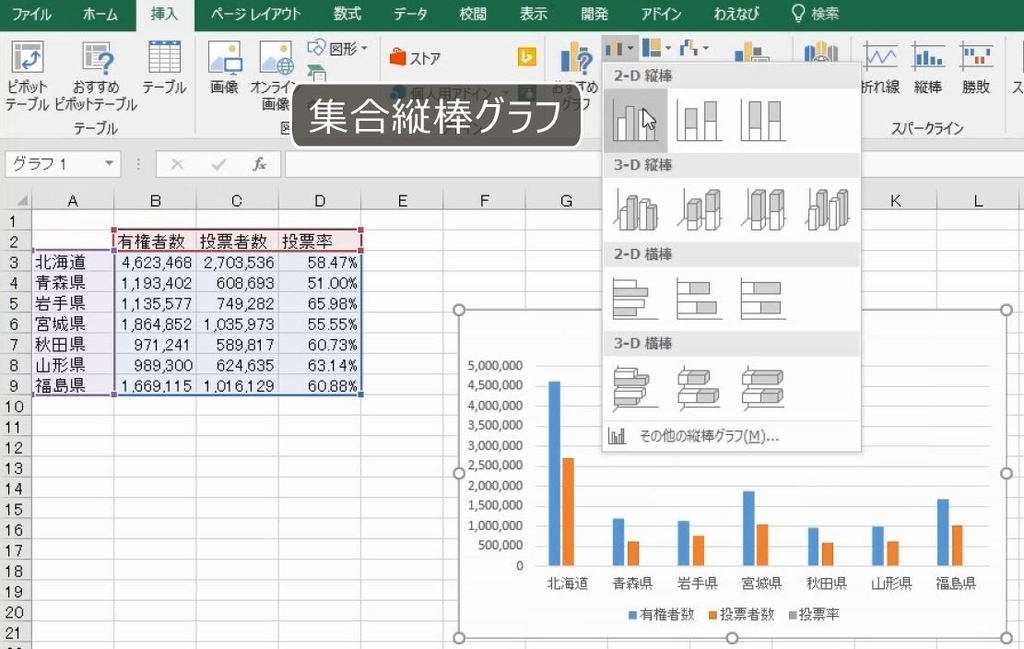
Task: Insert a Table (テーブル)
Action: click(165, 68)
